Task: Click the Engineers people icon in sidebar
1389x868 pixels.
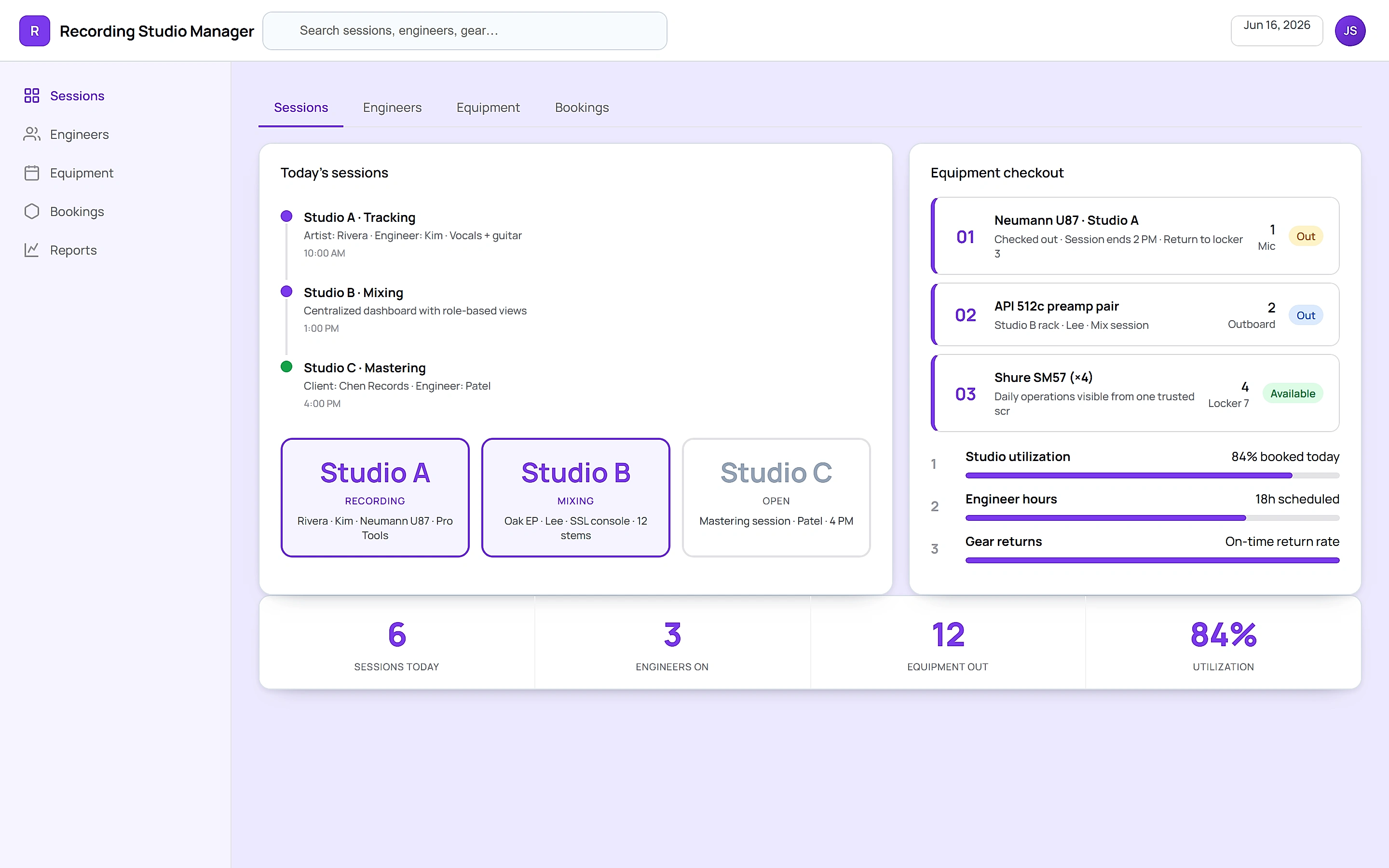Action: 31,134
